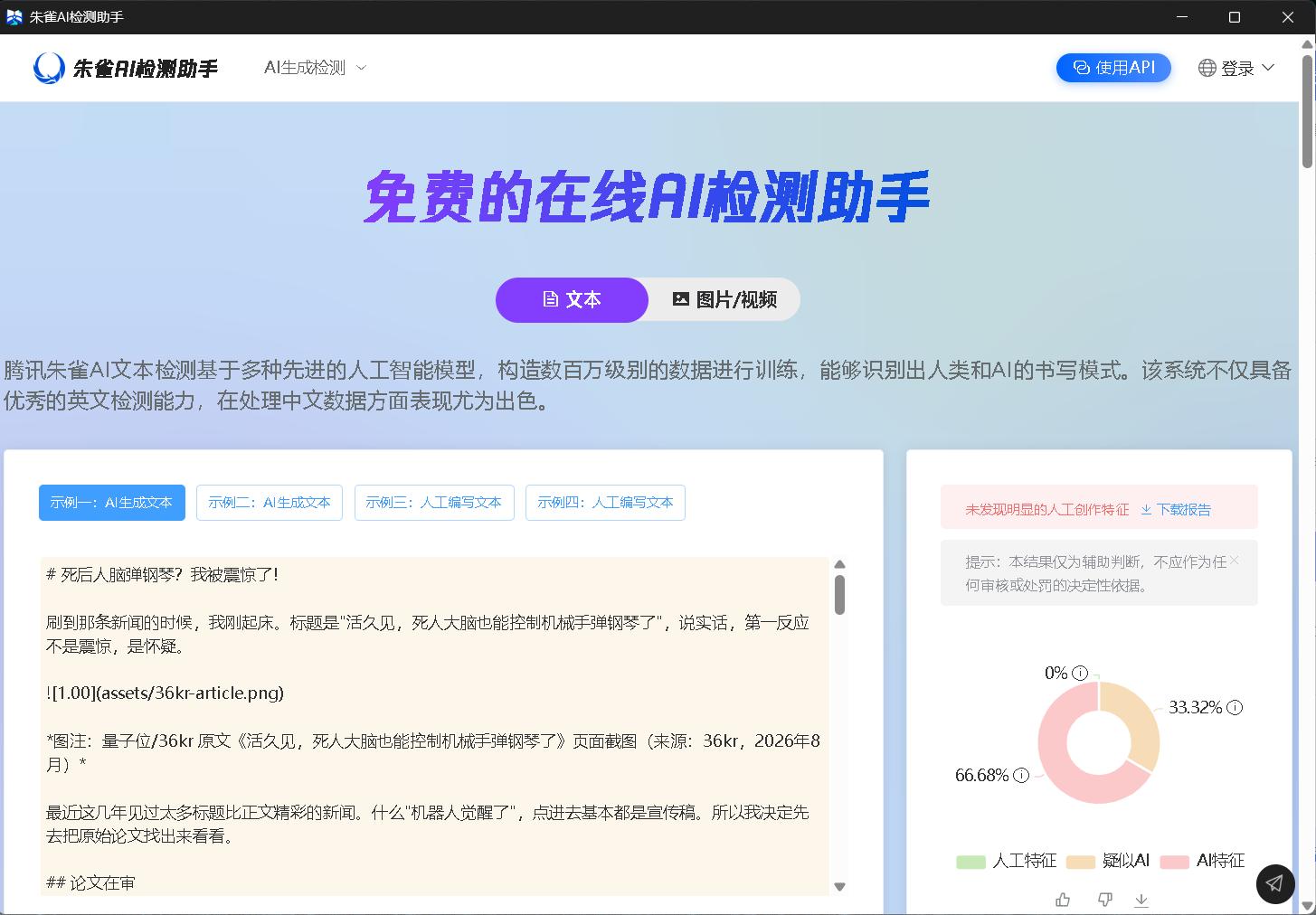Download the report via 下载报告
Viewport: 1316px width, 915px height.
click(x=1175, y=510)
